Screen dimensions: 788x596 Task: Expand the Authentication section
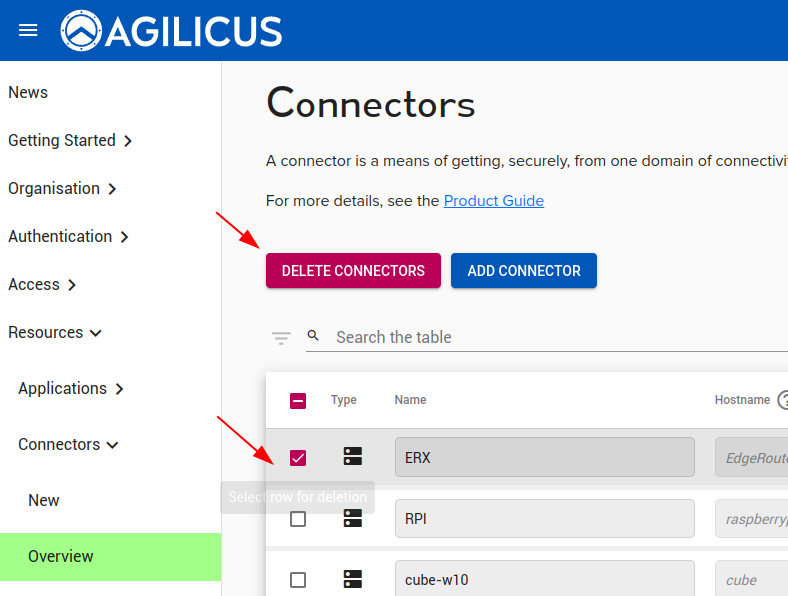[68, 236]
